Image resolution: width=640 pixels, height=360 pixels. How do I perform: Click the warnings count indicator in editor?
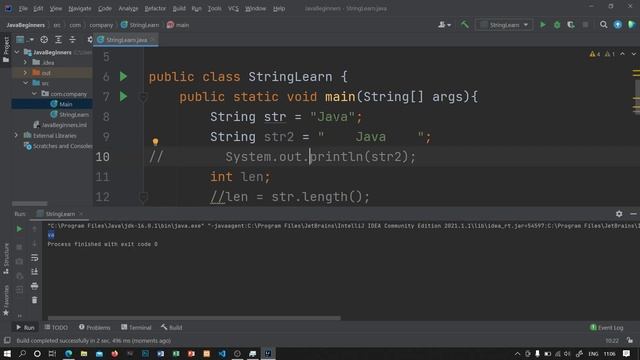tap(602, 54)
